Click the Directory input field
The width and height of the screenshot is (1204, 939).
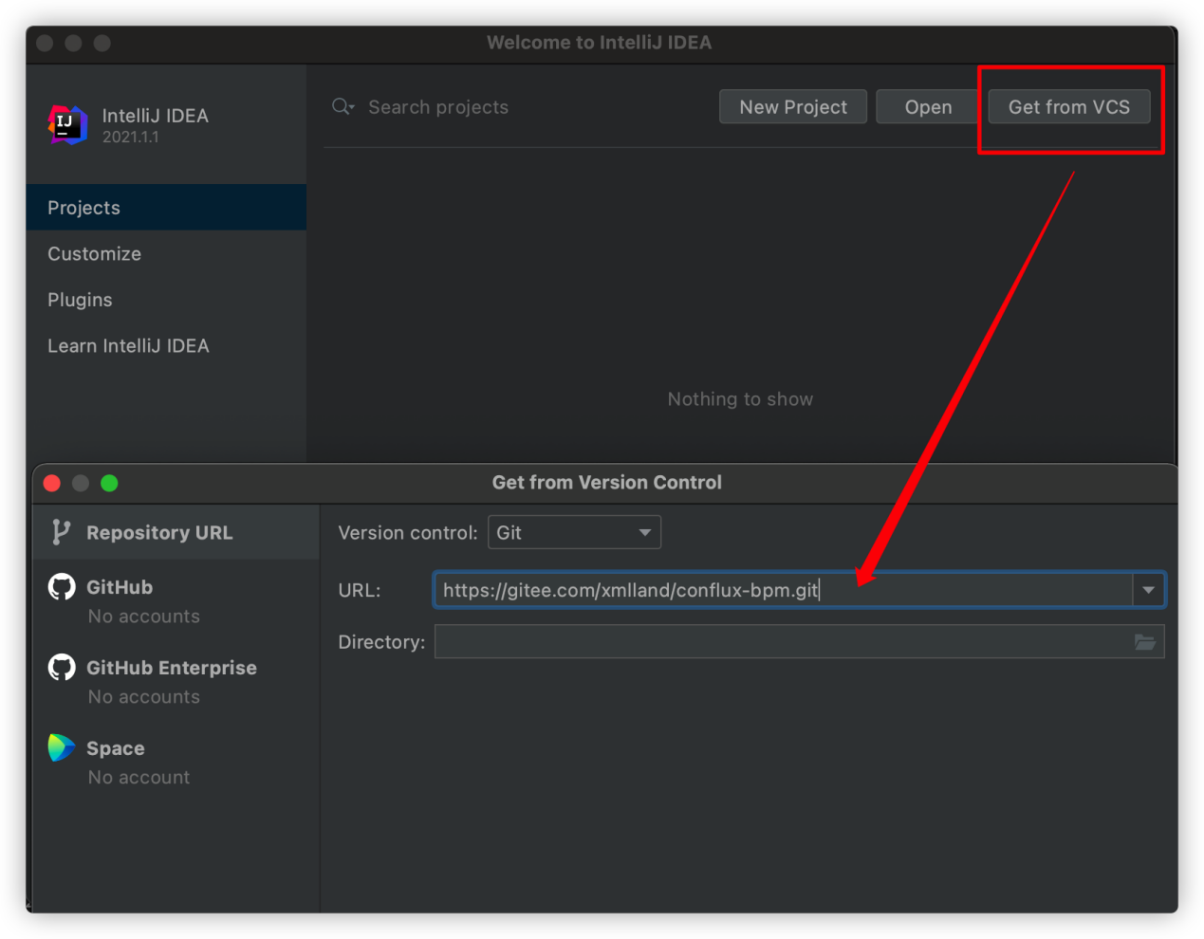(799, 642)
